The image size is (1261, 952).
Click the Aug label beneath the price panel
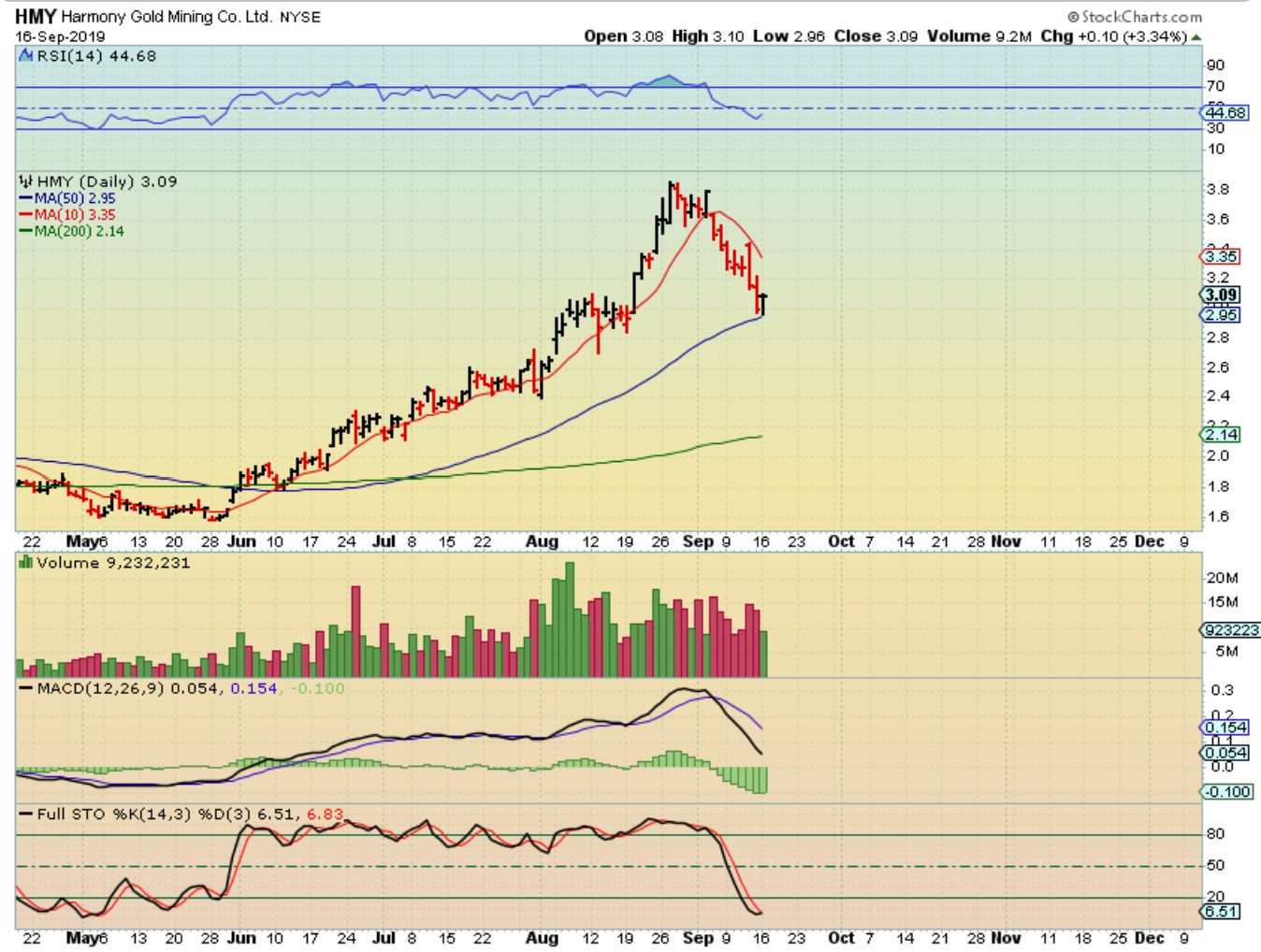(542, 541)
